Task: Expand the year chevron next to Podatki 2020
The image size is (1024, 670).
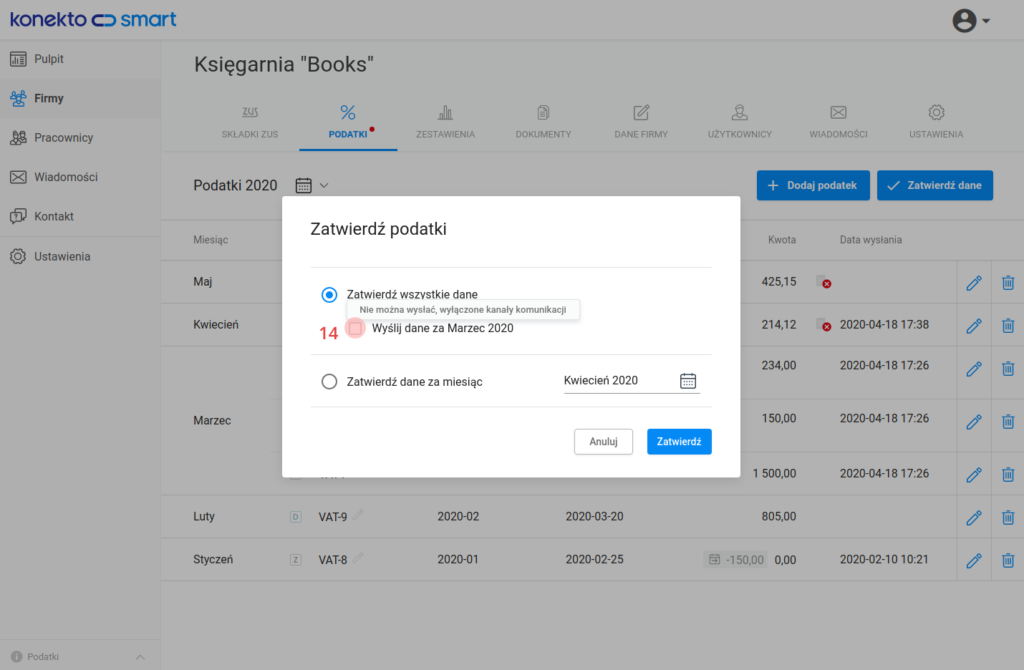Action: point(324,185)
